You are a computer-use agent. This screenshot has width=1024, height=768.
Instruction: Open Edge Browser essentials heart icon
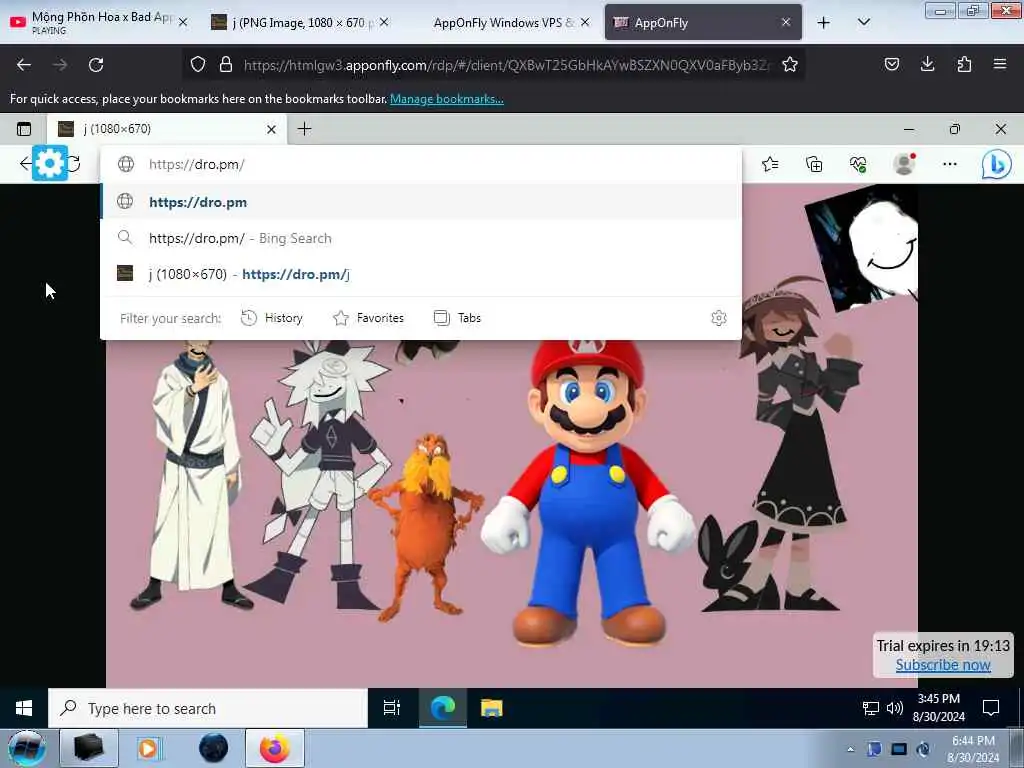point(858,164)
